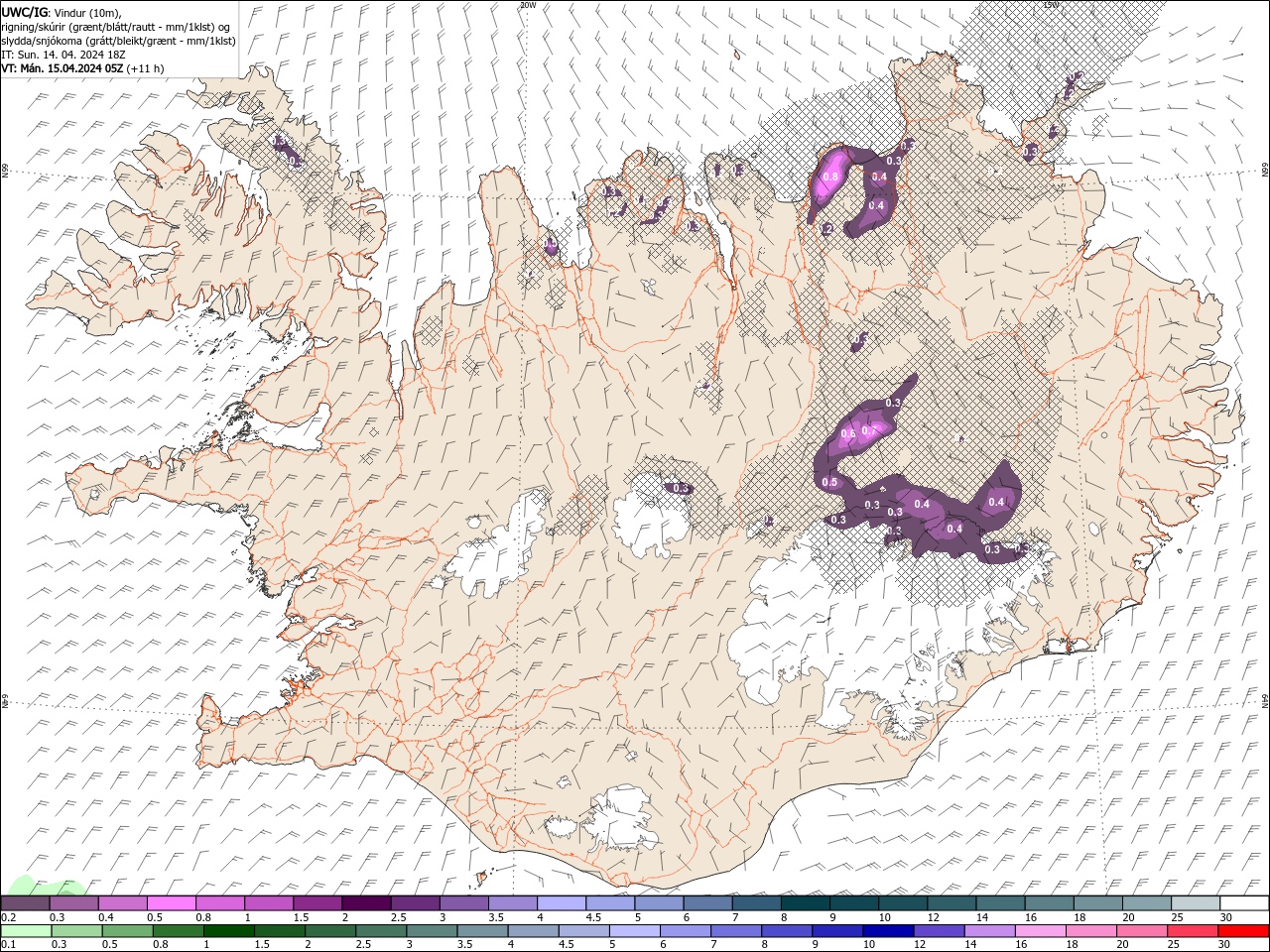Click the '0.4' label in the snow legend row

[x=106, y=917]
